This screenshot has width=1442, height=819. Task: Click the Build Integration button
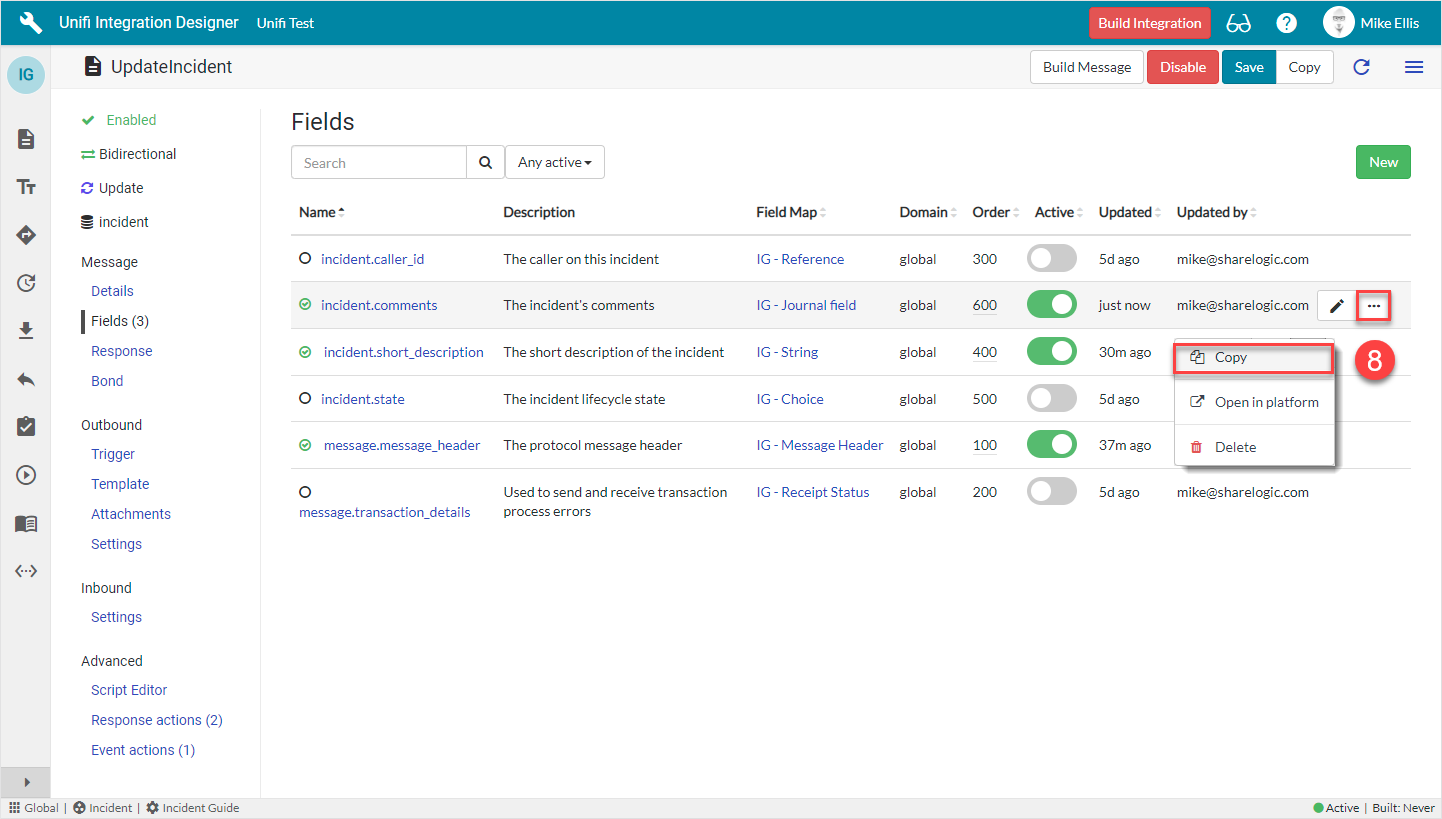[x=1149, y=23]
